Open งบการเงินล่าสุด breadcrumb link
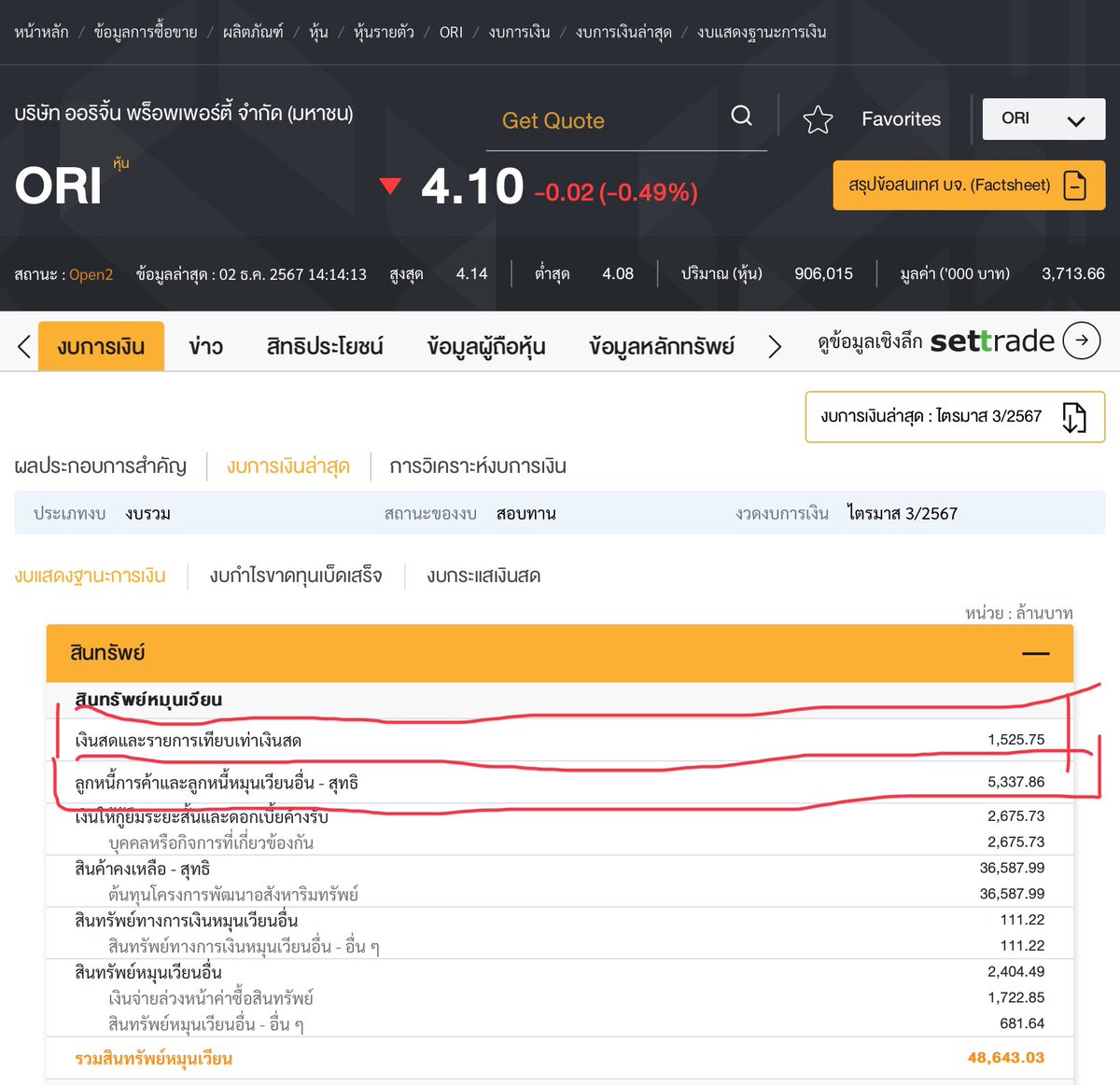The height and width of the screenshot is (1085, 1120). click(623, 32)
